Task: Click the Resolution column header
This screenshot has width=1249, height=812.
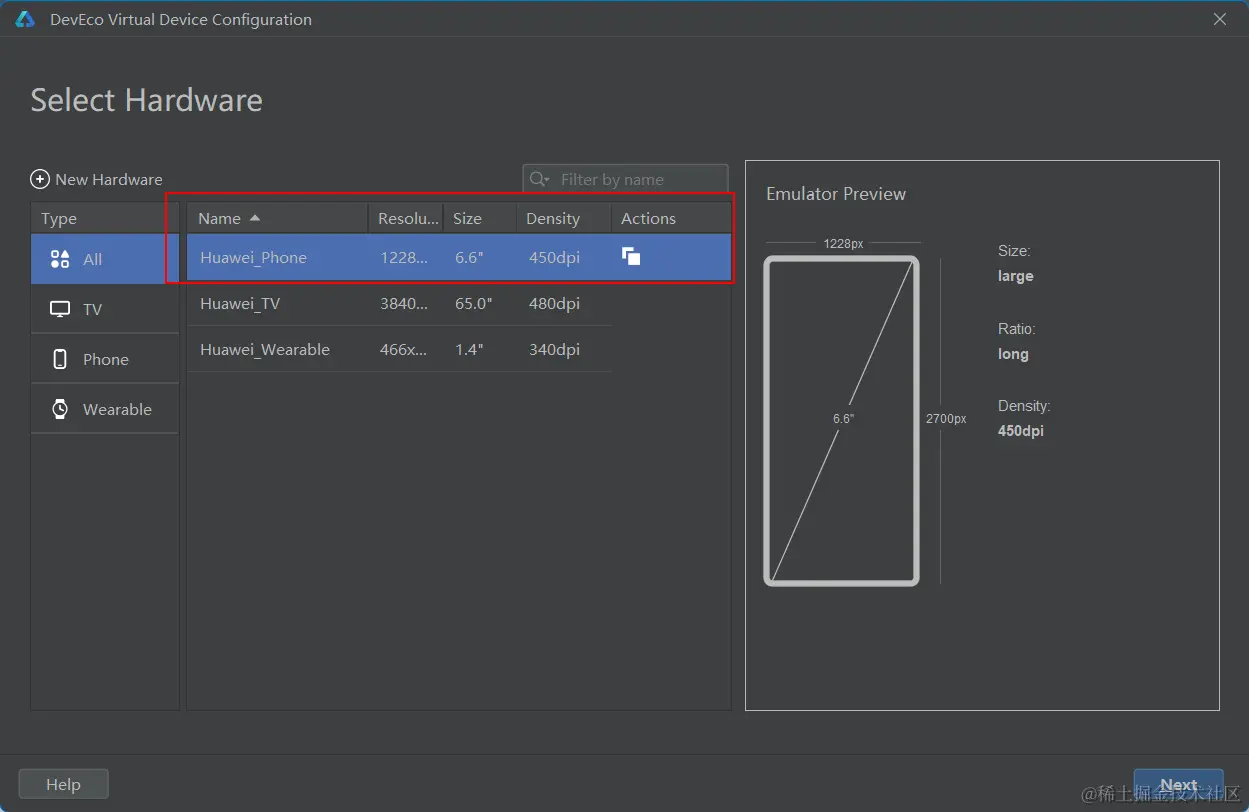Action: (407, 218)
